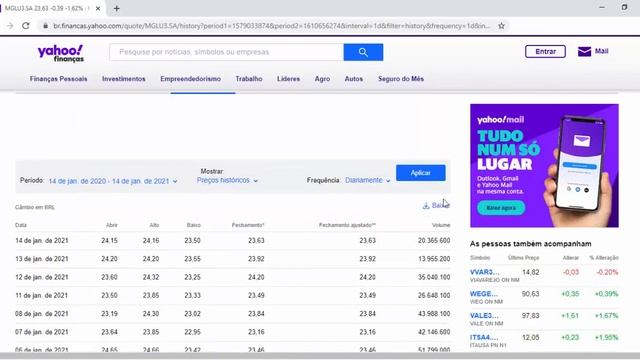This screenshot has width=640, height=360.
Task: Go forward with browser arrow
Action: (10, 26)
